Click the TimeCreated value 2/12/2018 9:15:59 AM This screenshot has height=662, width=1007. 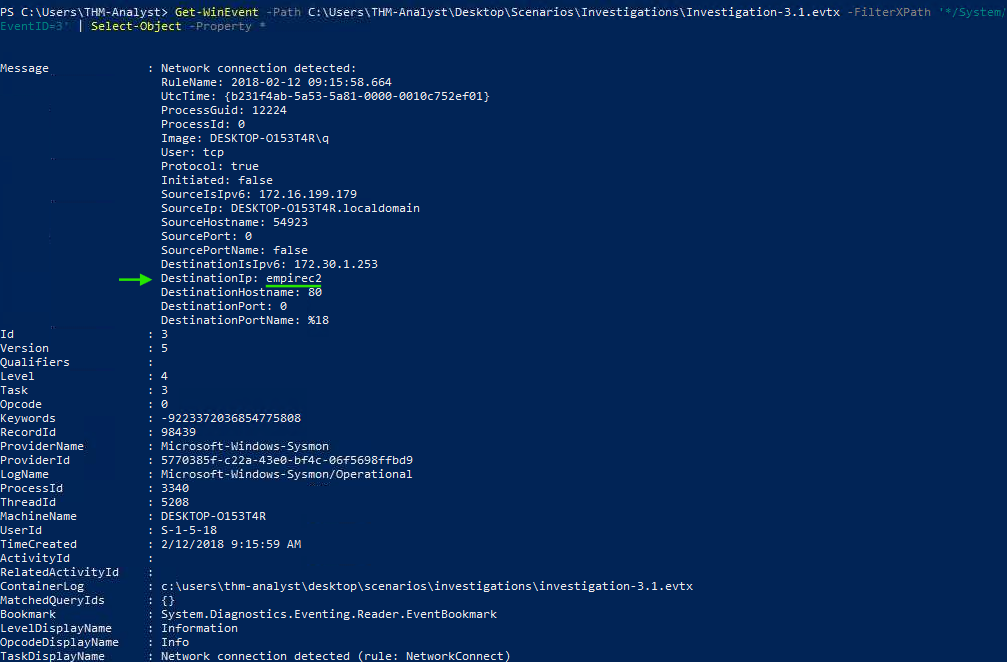231,544
